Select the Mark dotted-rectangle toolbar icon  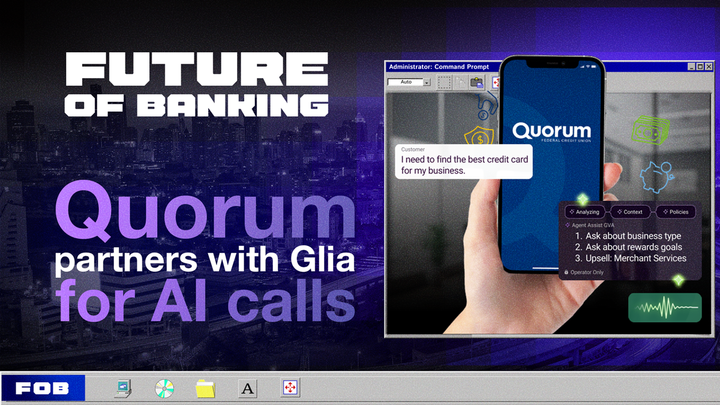(x=444, y=82)
